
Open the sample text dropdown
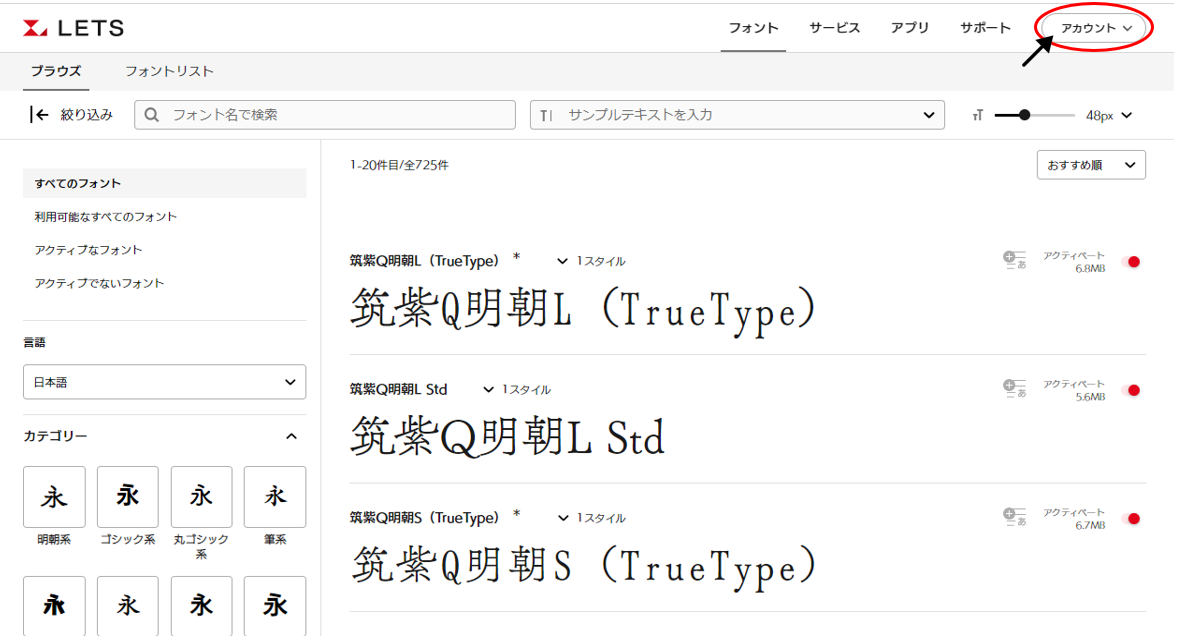[929, 115]
